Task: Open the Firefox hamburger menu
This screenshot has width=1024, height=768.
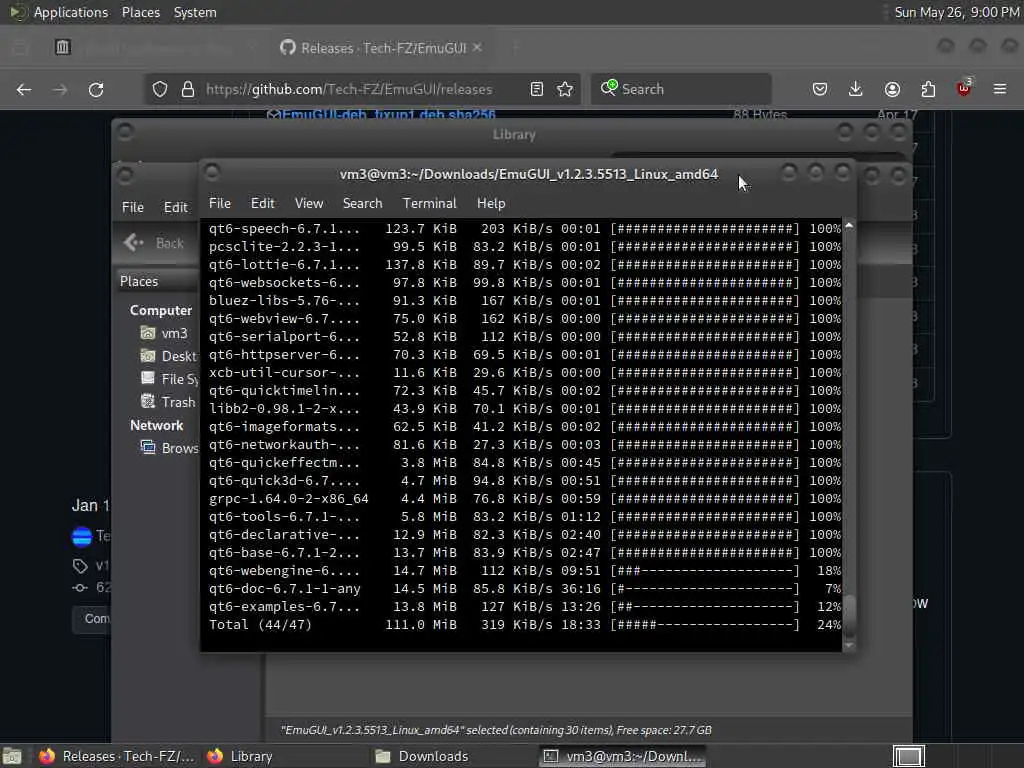Action: click(x=1000, y=89)
